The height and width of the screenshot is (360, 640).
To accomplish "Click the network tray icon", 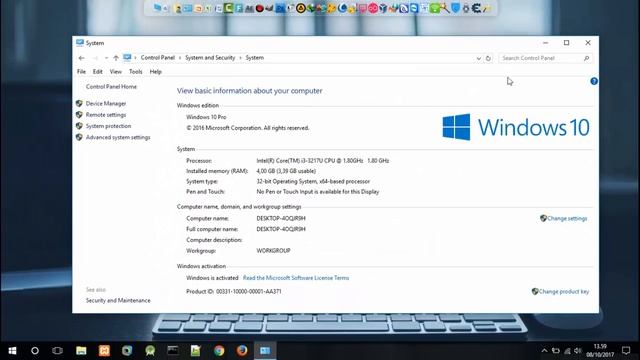I will (567, 351).
